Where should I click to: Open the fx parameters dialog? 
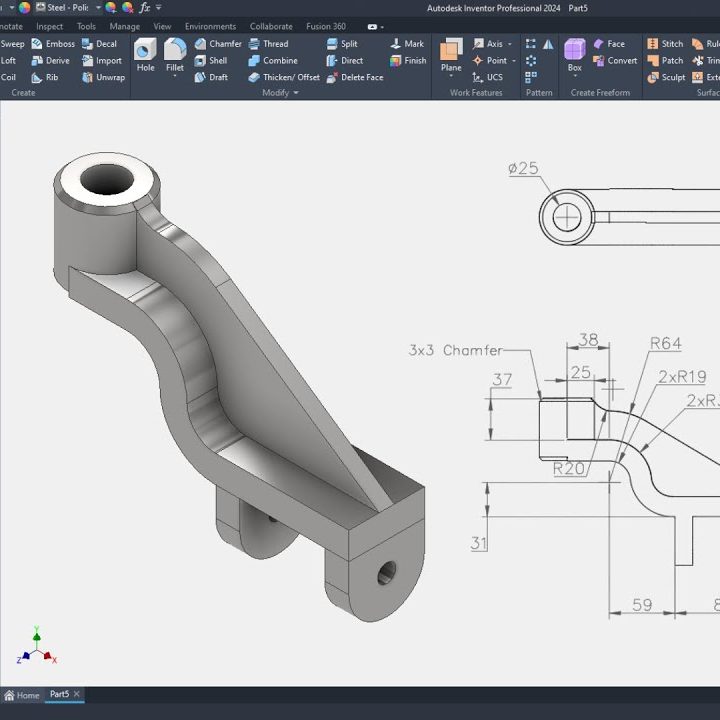[144, 7]
